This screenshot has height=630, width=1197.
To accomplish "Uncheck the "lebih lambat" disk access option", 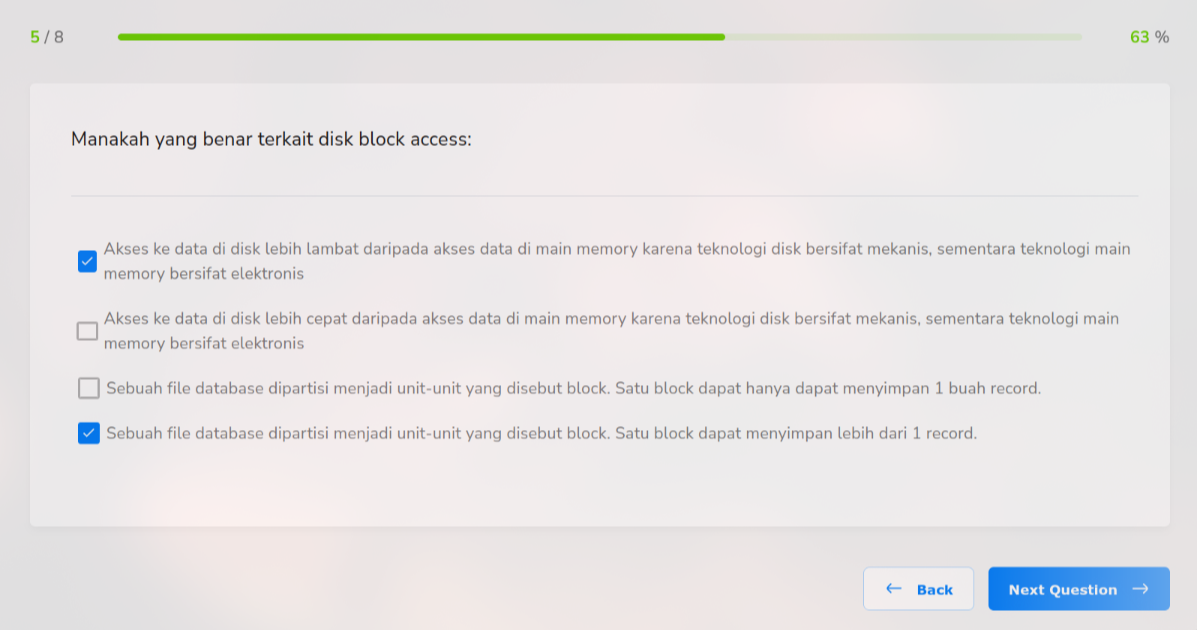I will point(88,261).
